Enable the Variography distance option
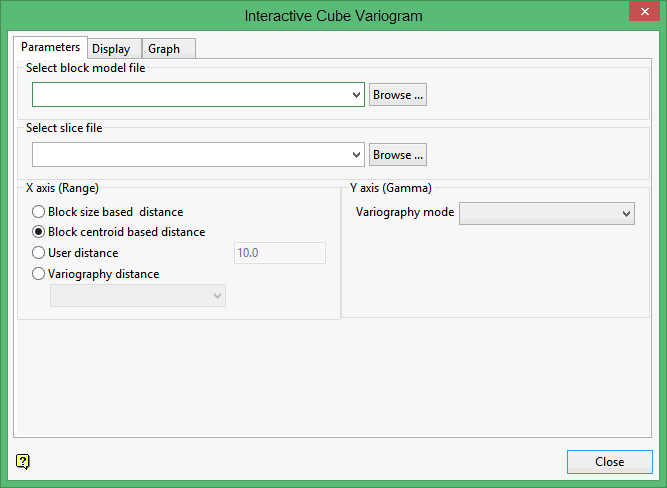This screenshot has width=667, height=488. point(39,274)
